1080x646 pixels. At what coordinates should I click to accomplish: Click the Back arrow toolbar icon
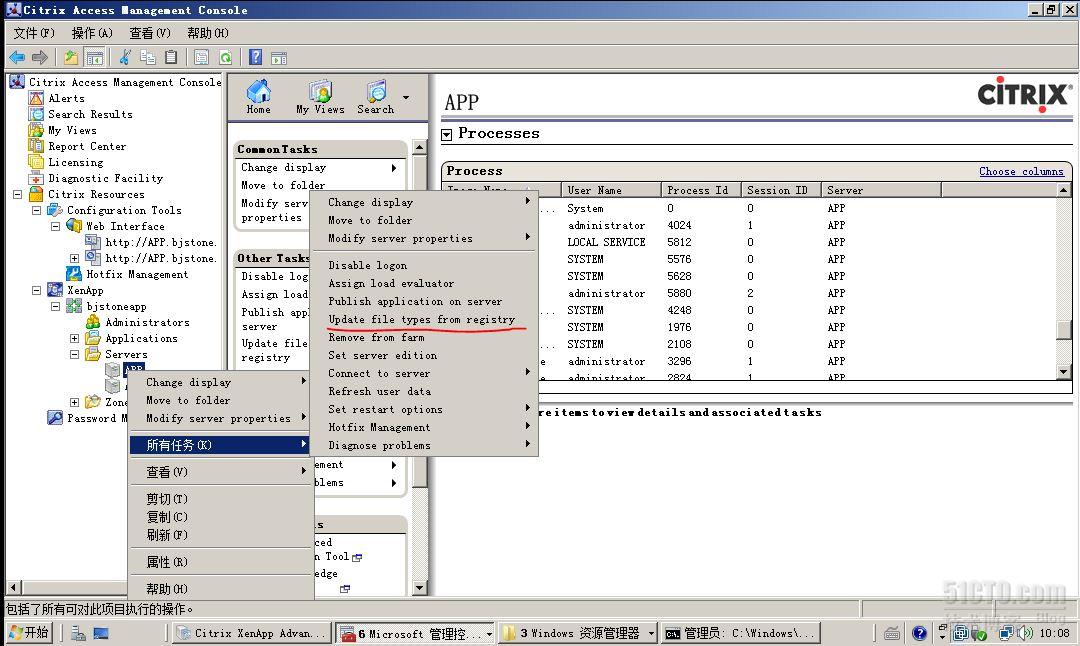pyautogui.click(x=17, y=57)
